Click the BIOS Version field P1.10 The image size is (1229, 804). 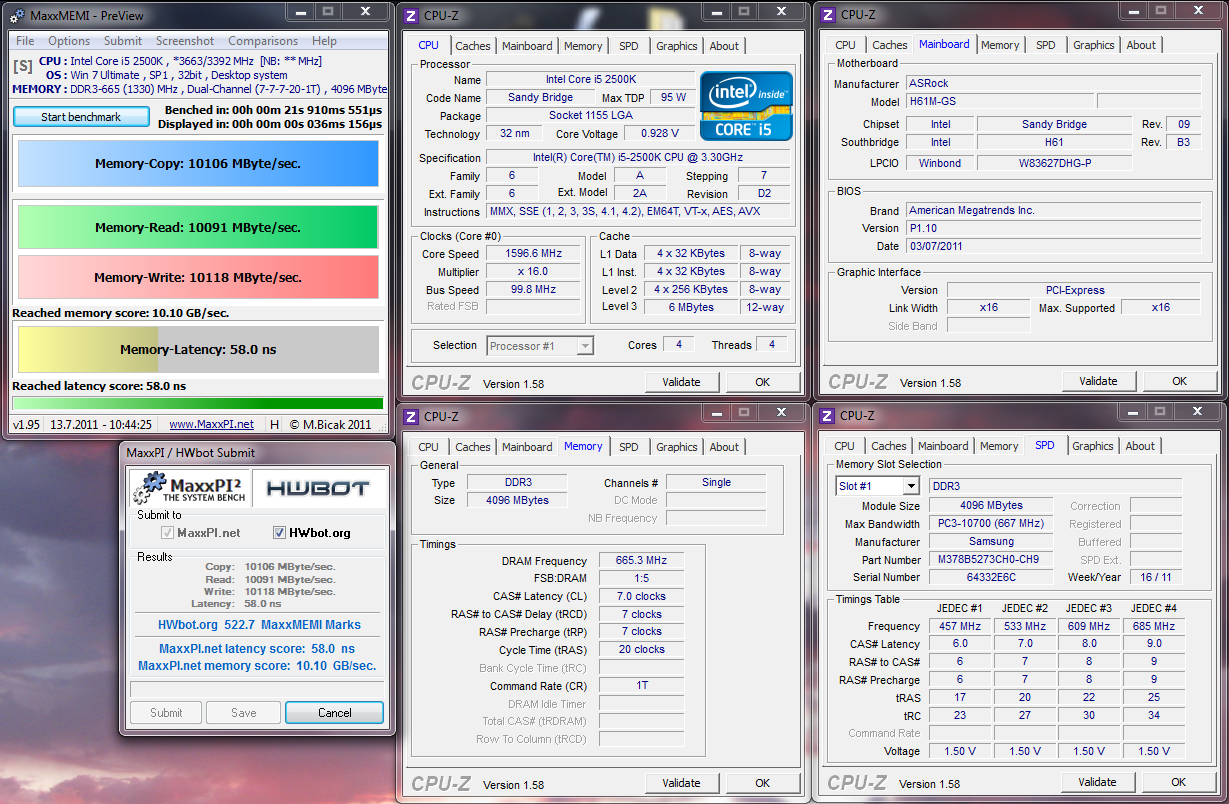[1053, 228]
